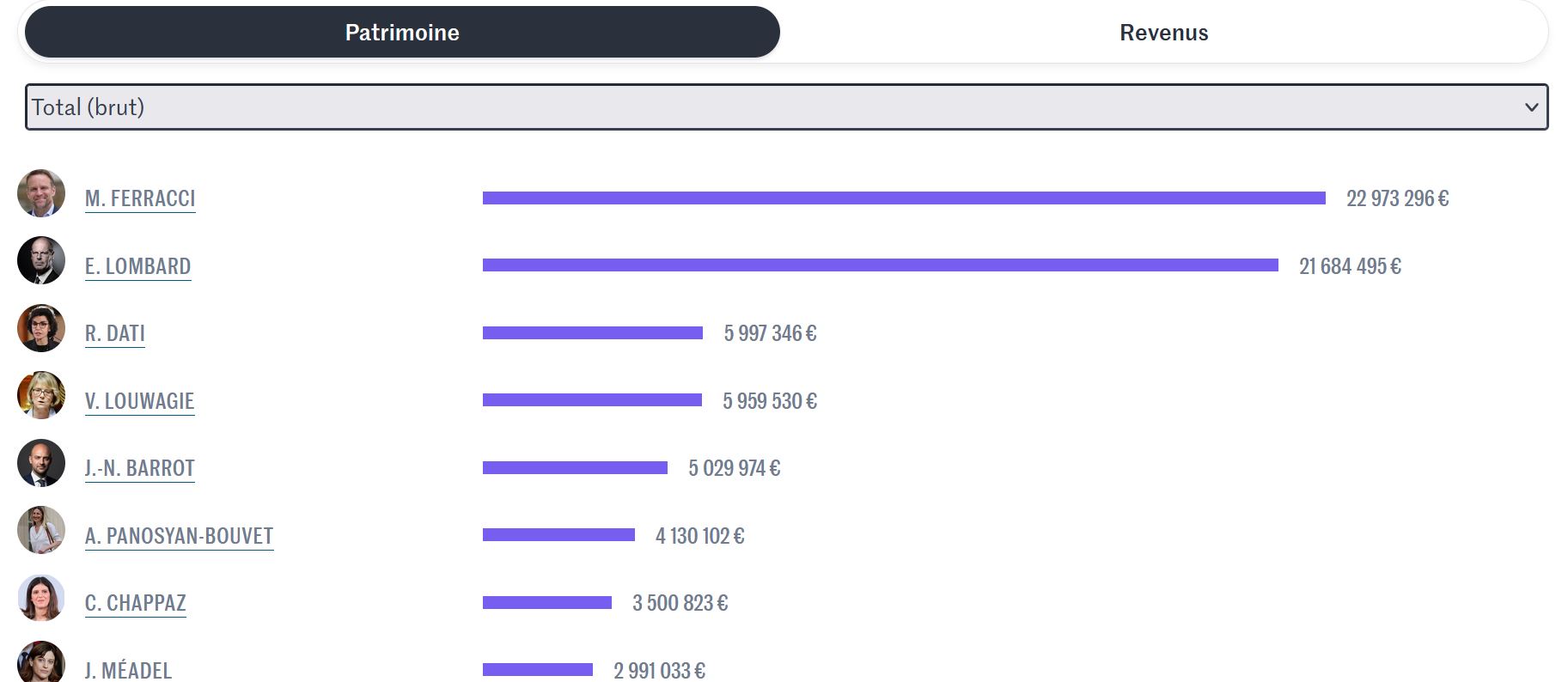Click Ferracci's 22 973 296 € bar
Image resolution: width=1568 pixels, height=682 pixels.
(x=903, y=198)
